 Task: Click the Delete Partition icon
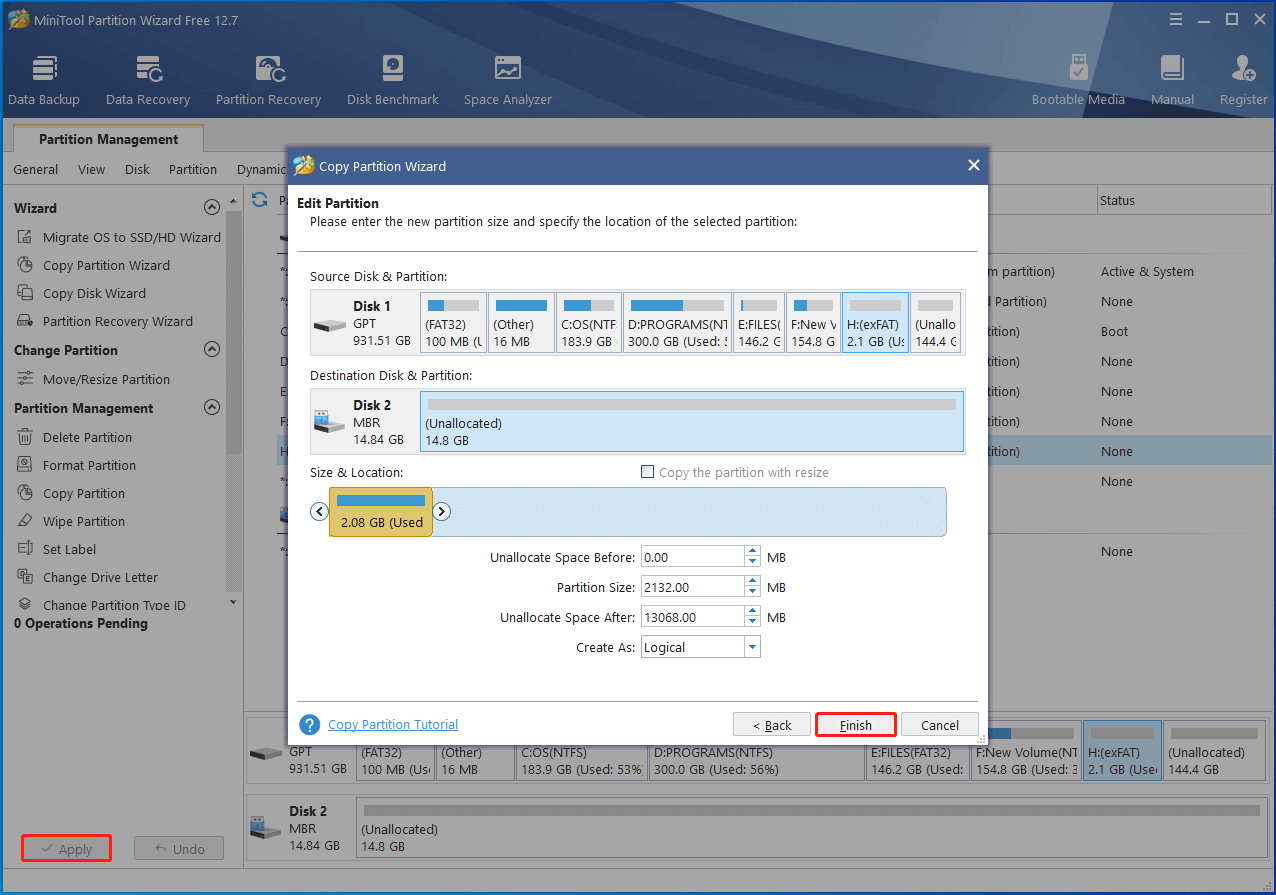coord(25,437)
